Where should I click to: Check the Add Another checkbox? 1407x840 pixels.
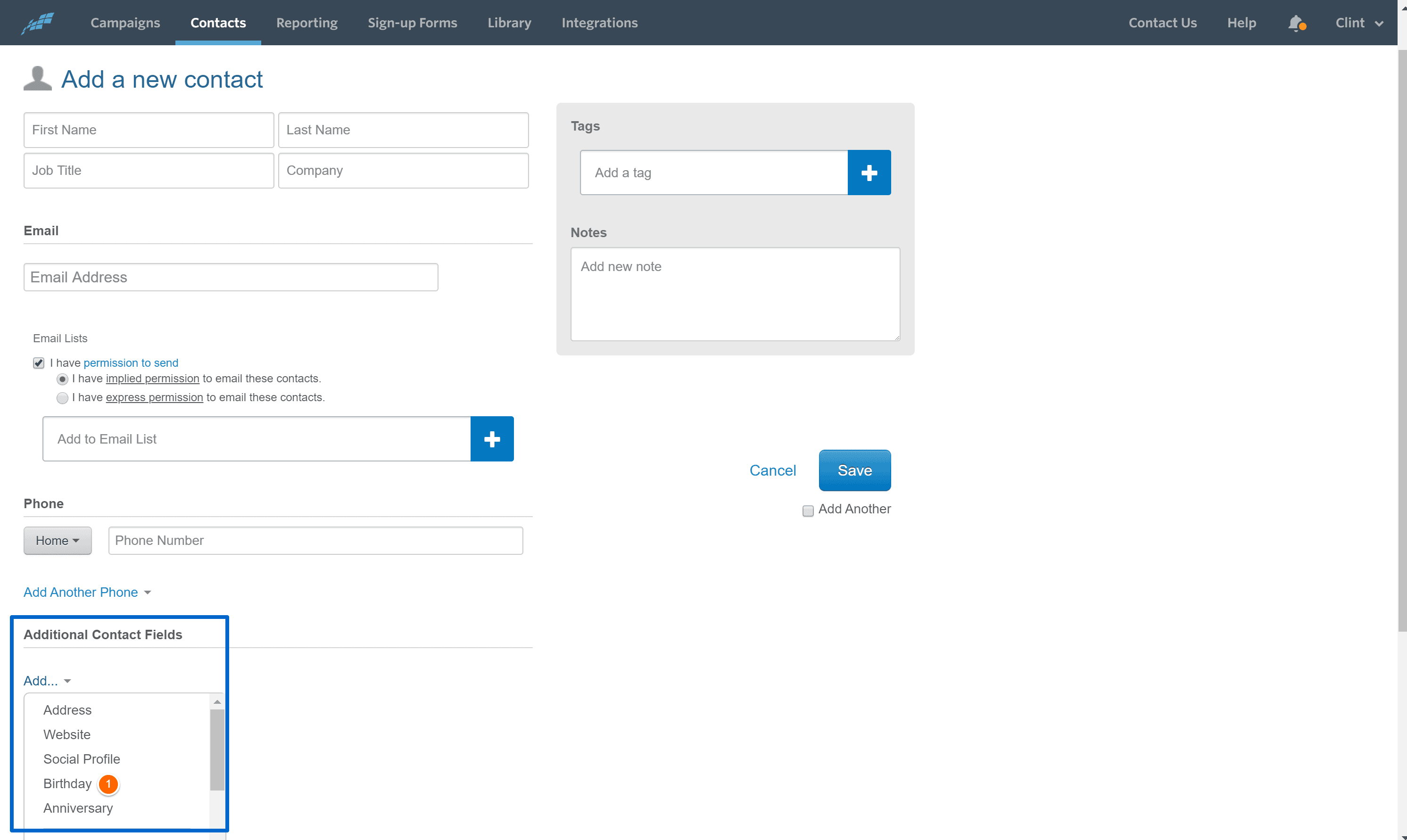click(x=808, y=511)
